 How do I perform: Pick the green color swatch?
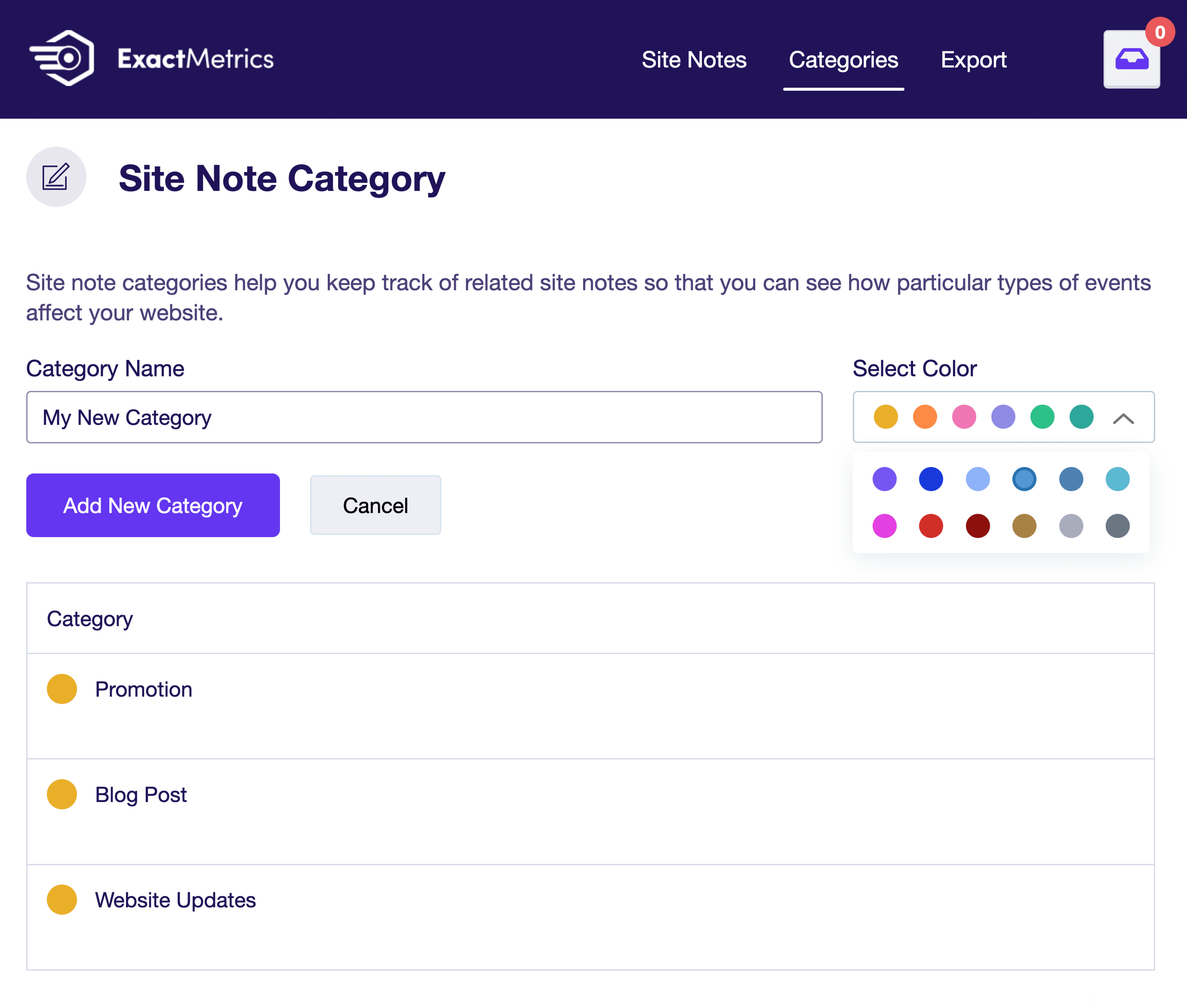(1042, 416)
